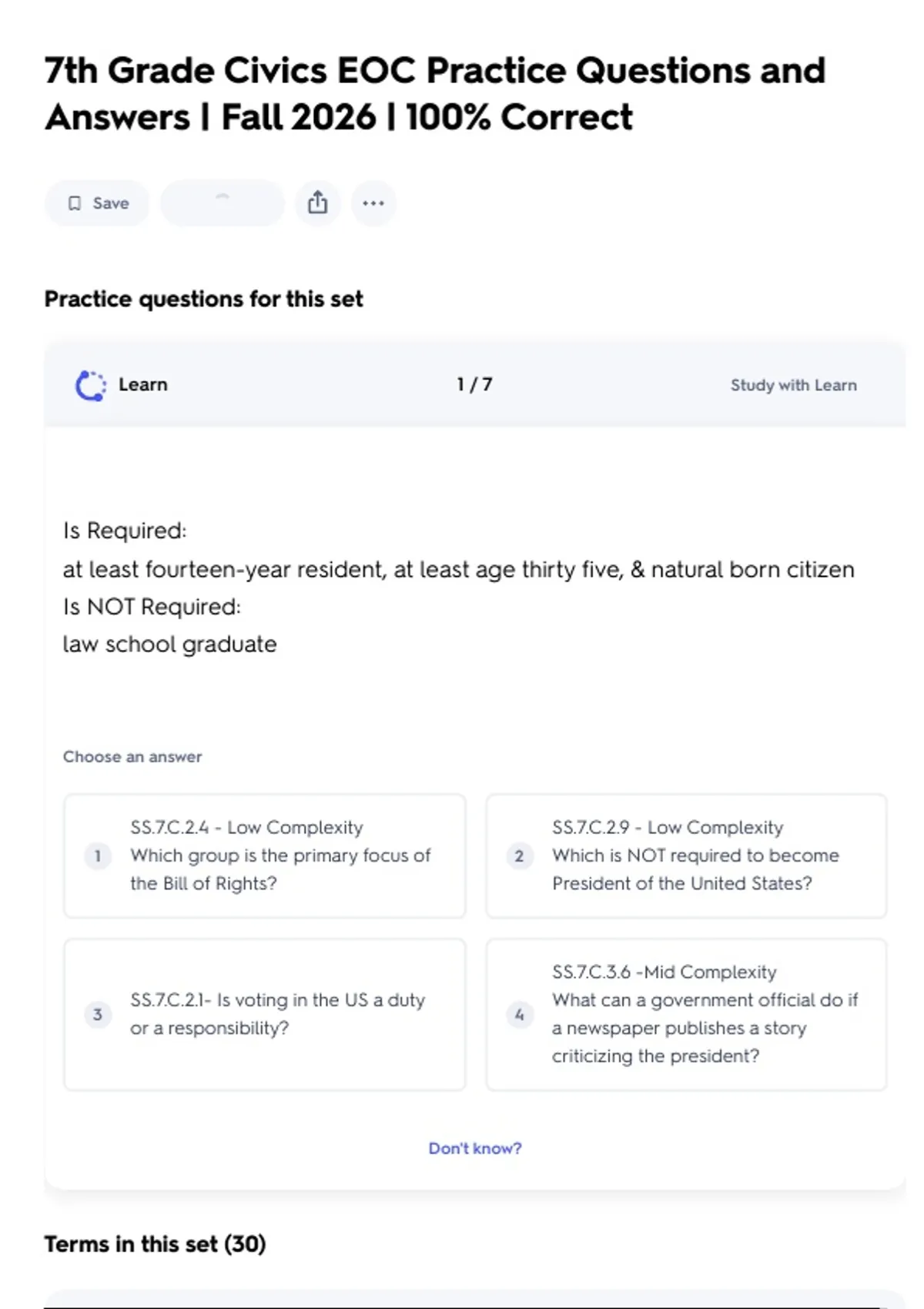Viewport: 924px width, 1309px height.
Task: Click the number 4 badge beside newspaper question
Action: click(520, 1014)
